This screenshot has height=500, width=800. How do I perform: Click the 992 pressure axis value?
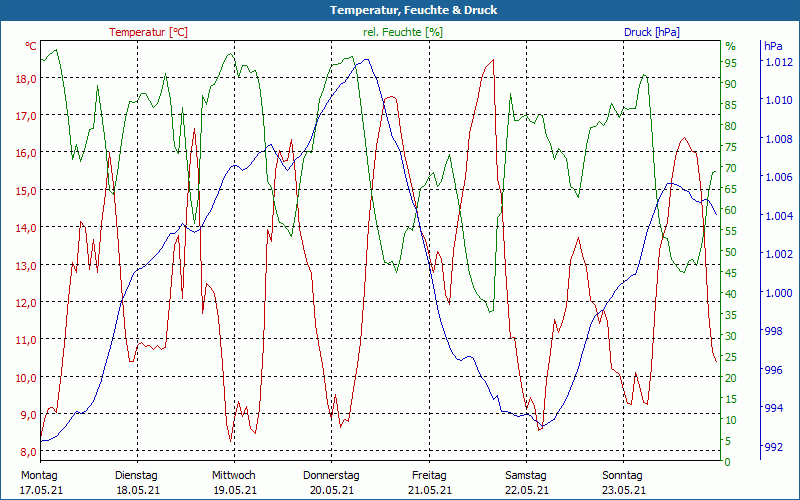click(772, 447)
